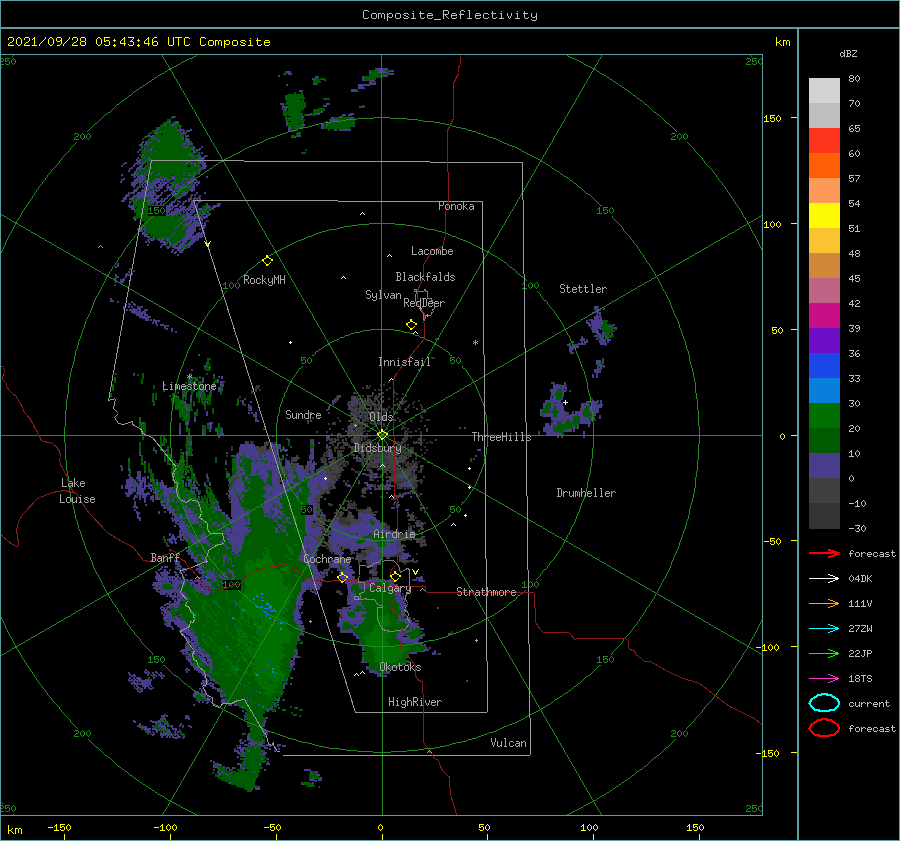Click the Didsbury city label
Screen dimensions: 900x841
click(378, 448)
